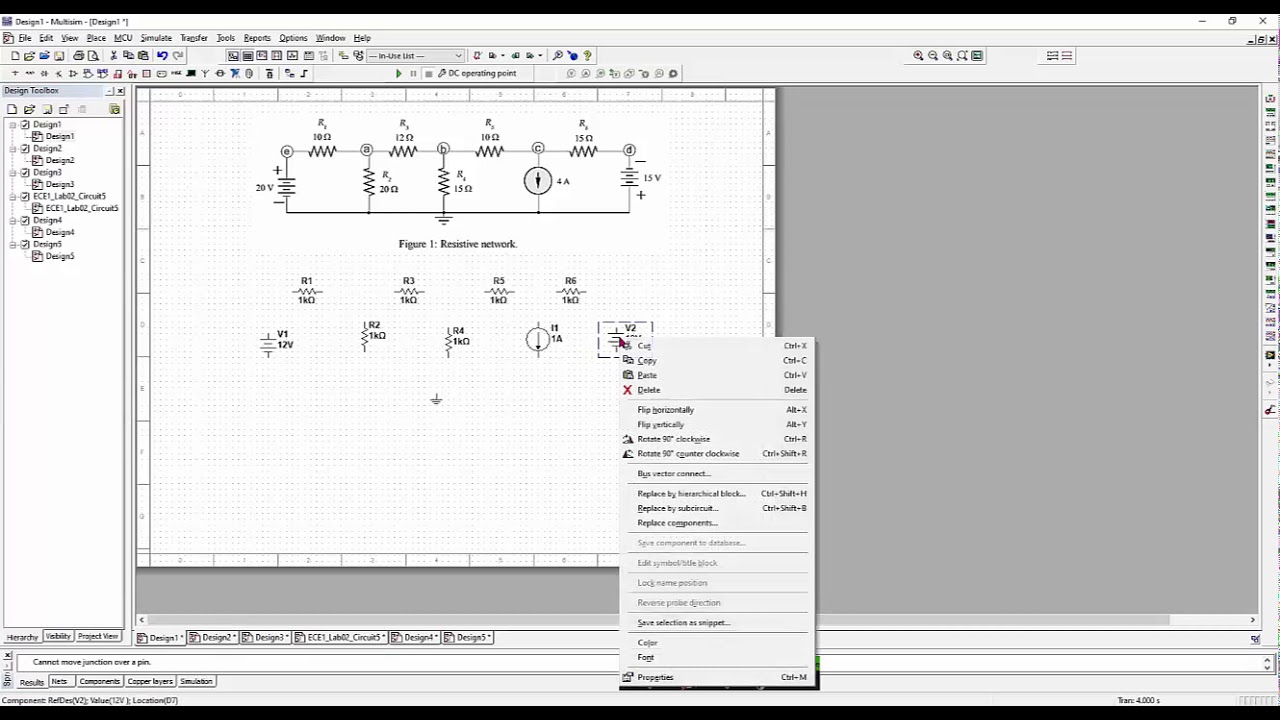Collapse the Design5 tree node
Viewport: 1280px width, 720px height.
click(14, 244)
